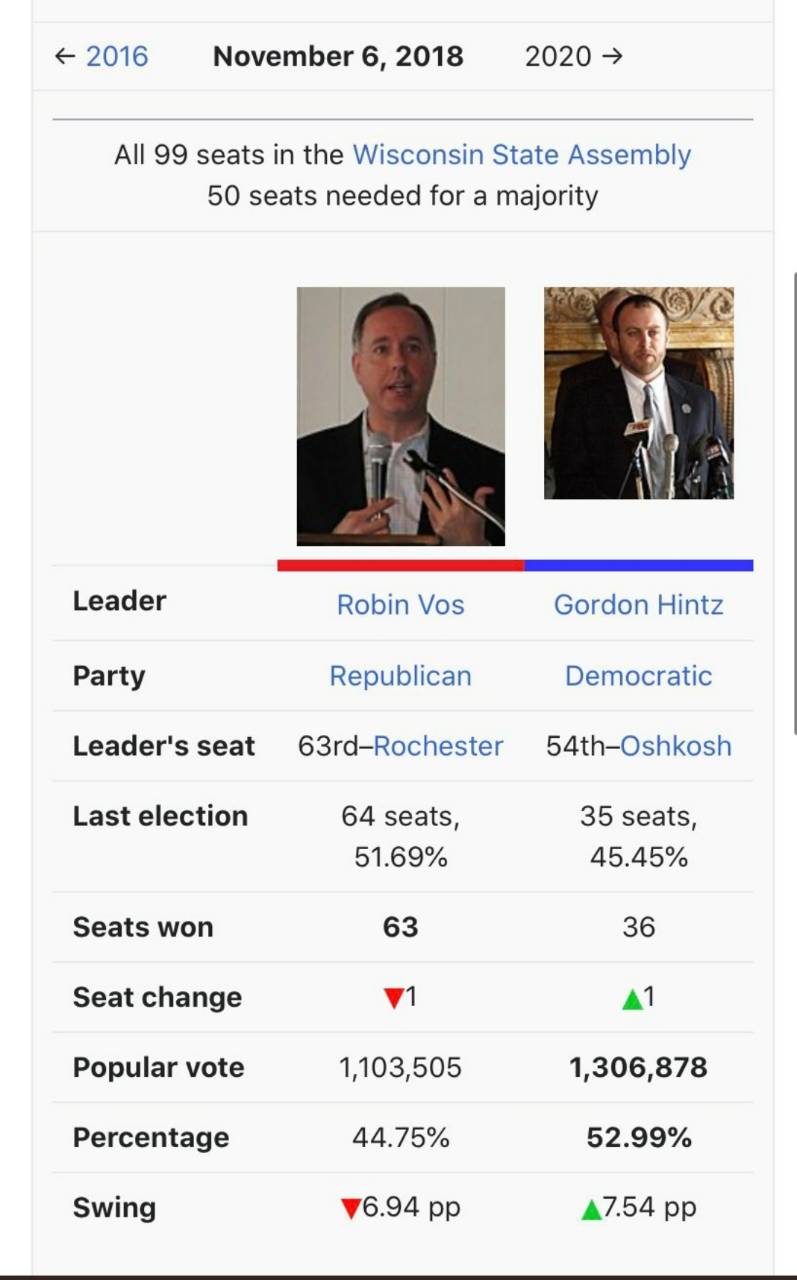The height and width of the screenshot is (1280, 797).
Task: Click the blue Democratic color bar
Action: coord(639,565)
